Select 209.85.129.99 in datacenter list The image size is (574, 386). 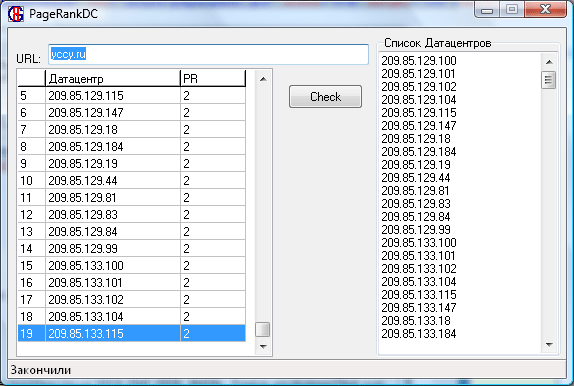coord(416,230)
